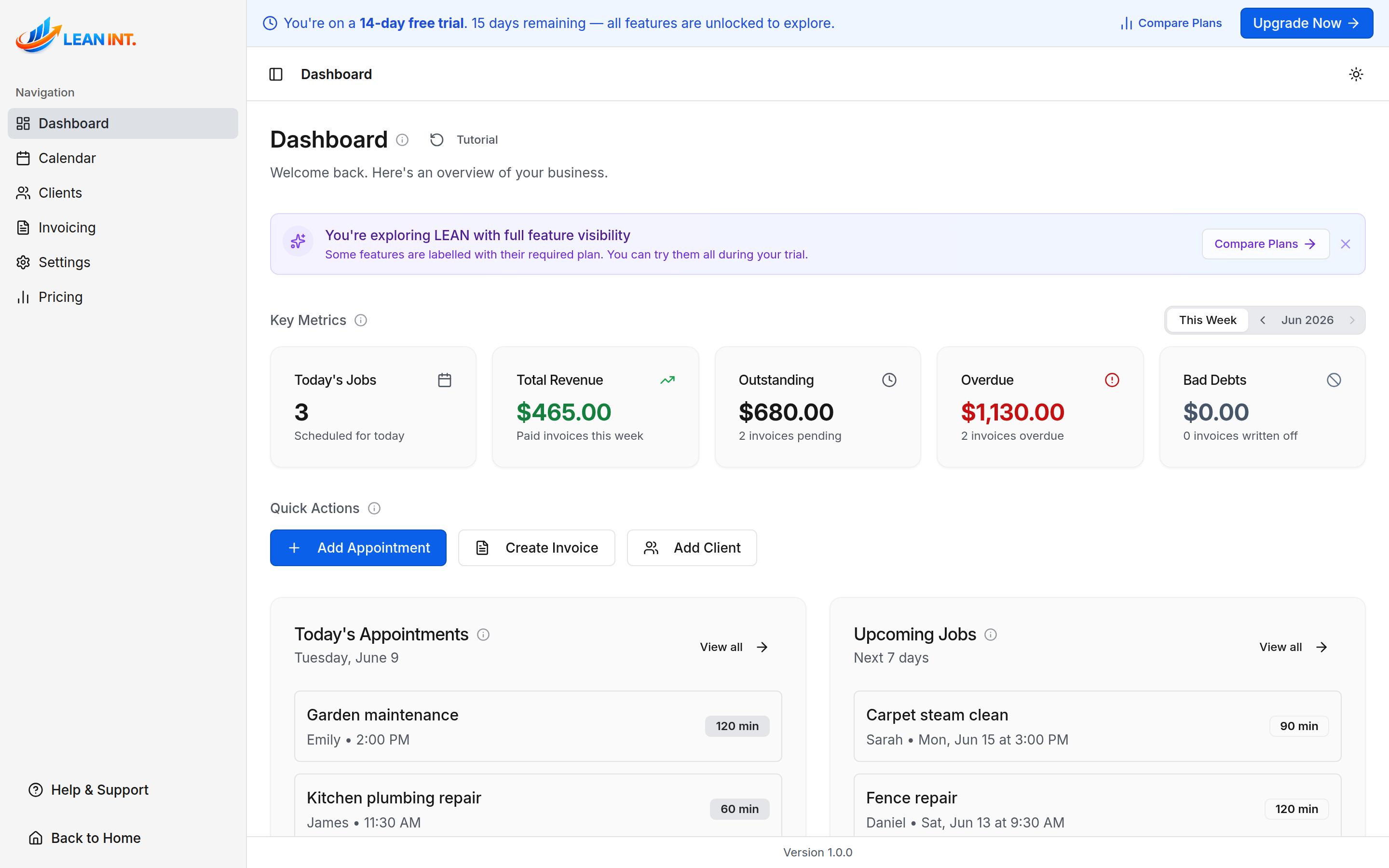Open Calendar in sidebar navigation
The width and height of the screenshot is (1389, 868).
123,159
